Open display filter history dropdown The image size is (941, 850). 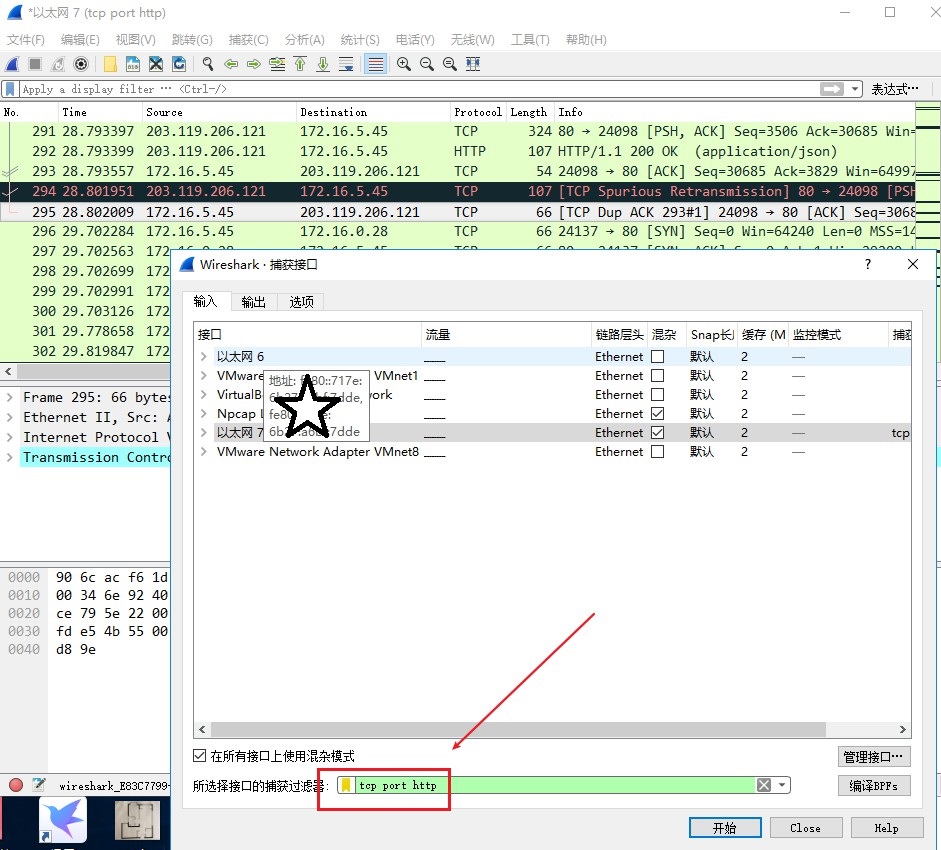click(x=855, y=89)
